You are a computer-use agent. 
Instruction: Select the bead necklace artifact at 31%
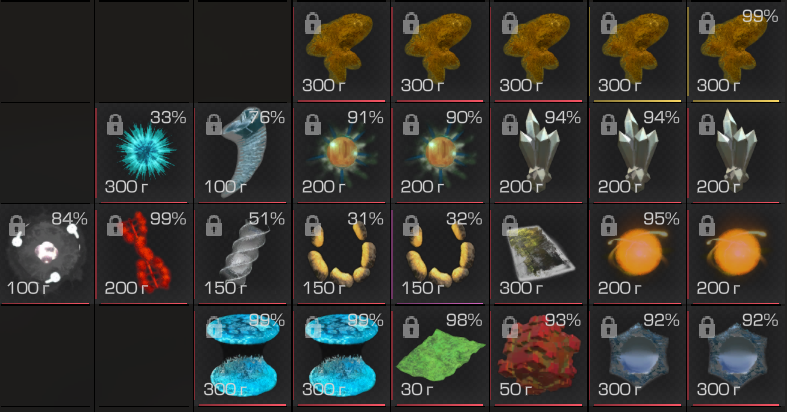click(341, 254)
